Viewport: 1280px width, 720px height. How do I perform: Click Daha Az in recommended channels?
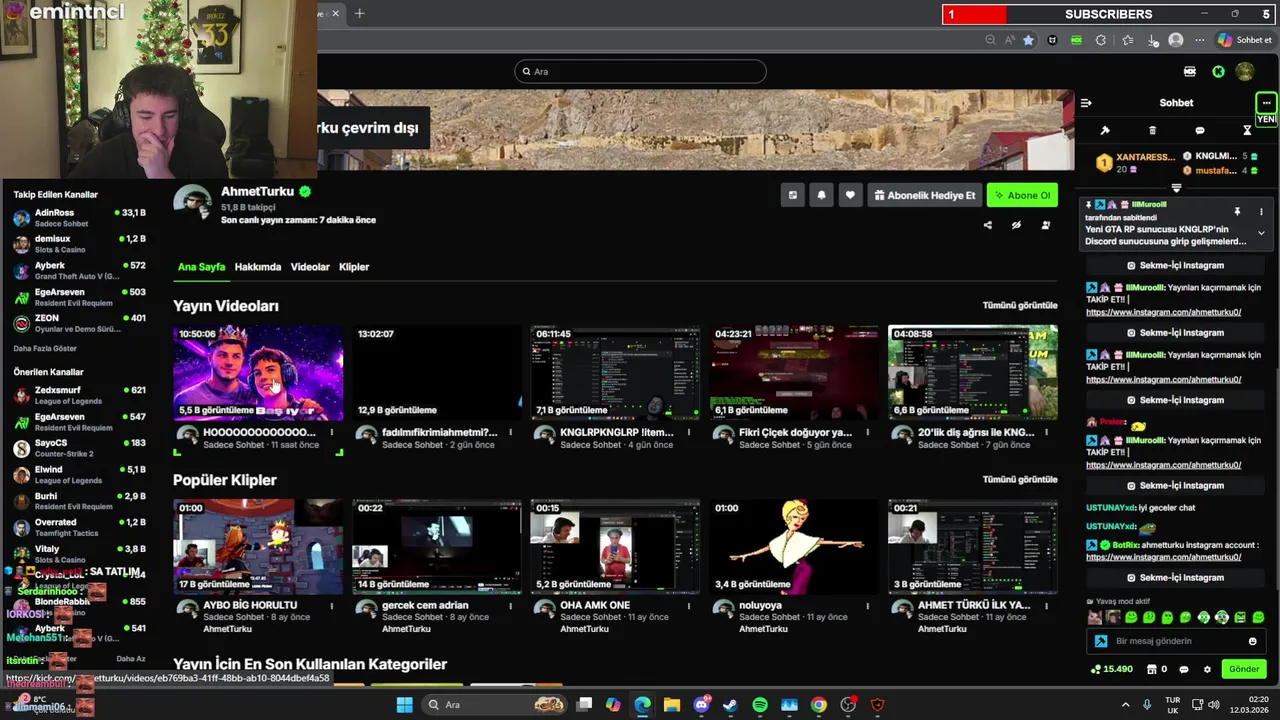coord(131,659)
